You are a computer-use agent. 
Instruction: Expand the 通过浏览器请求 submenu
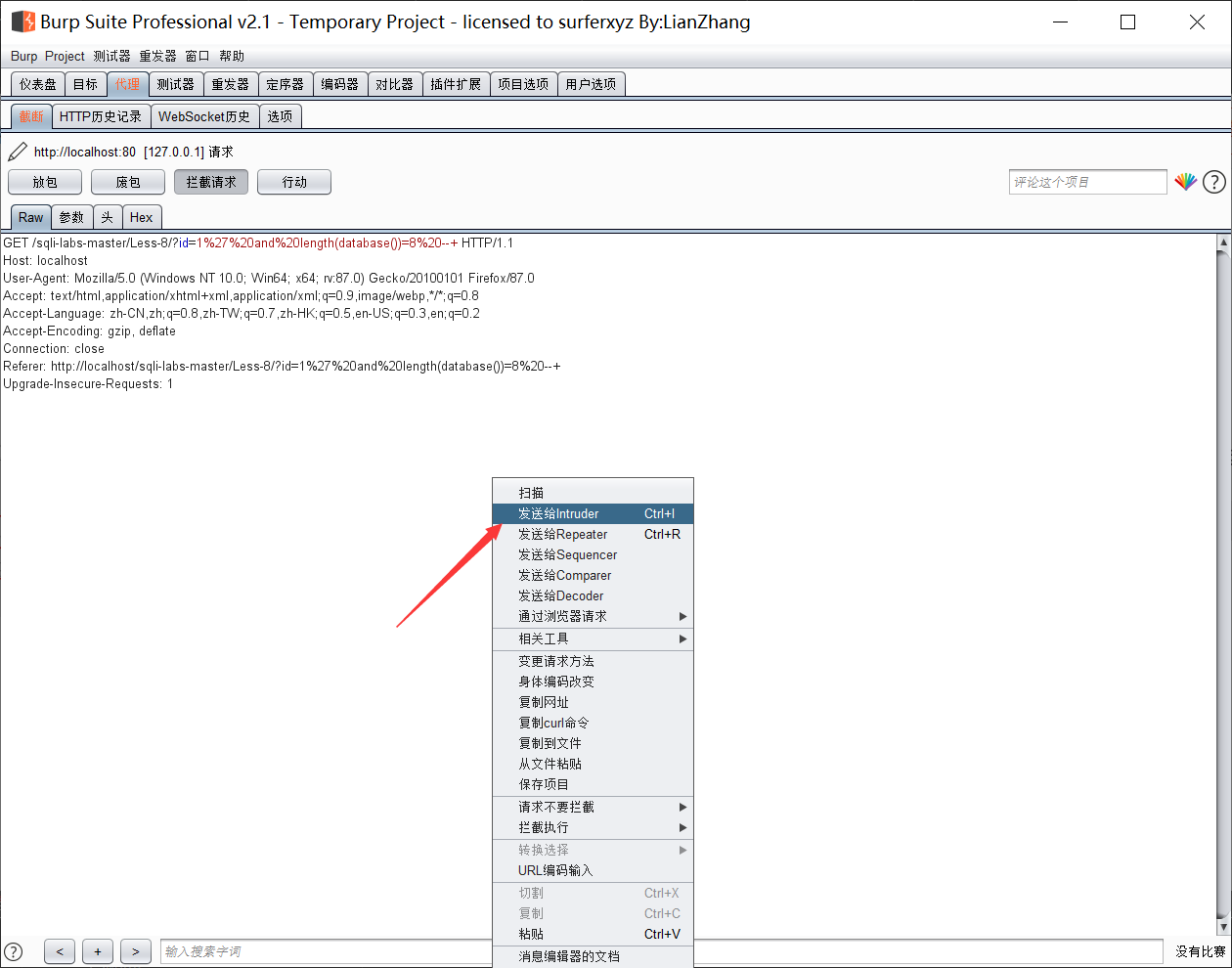tap(593, 616)
